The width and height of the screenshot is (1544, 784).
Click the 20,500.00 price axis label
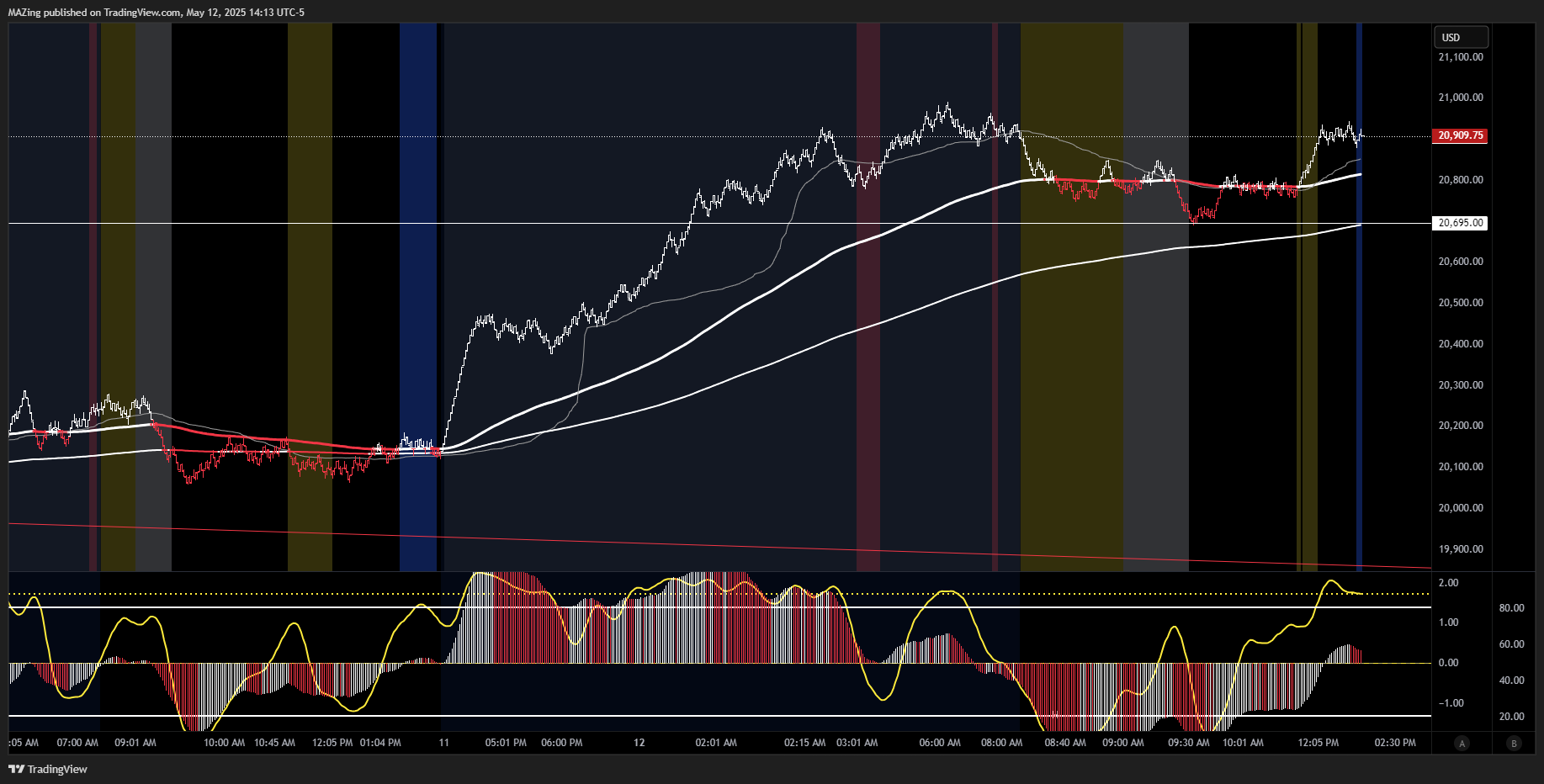point(1461,303)
